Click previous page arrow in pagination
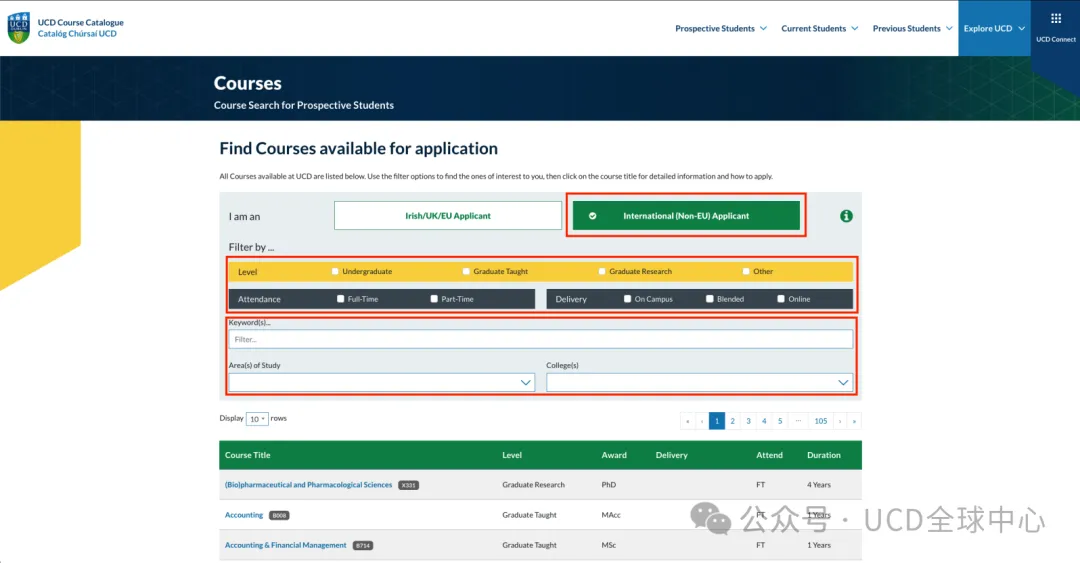This screenshot has width=1080, height=563. (702, 421)
